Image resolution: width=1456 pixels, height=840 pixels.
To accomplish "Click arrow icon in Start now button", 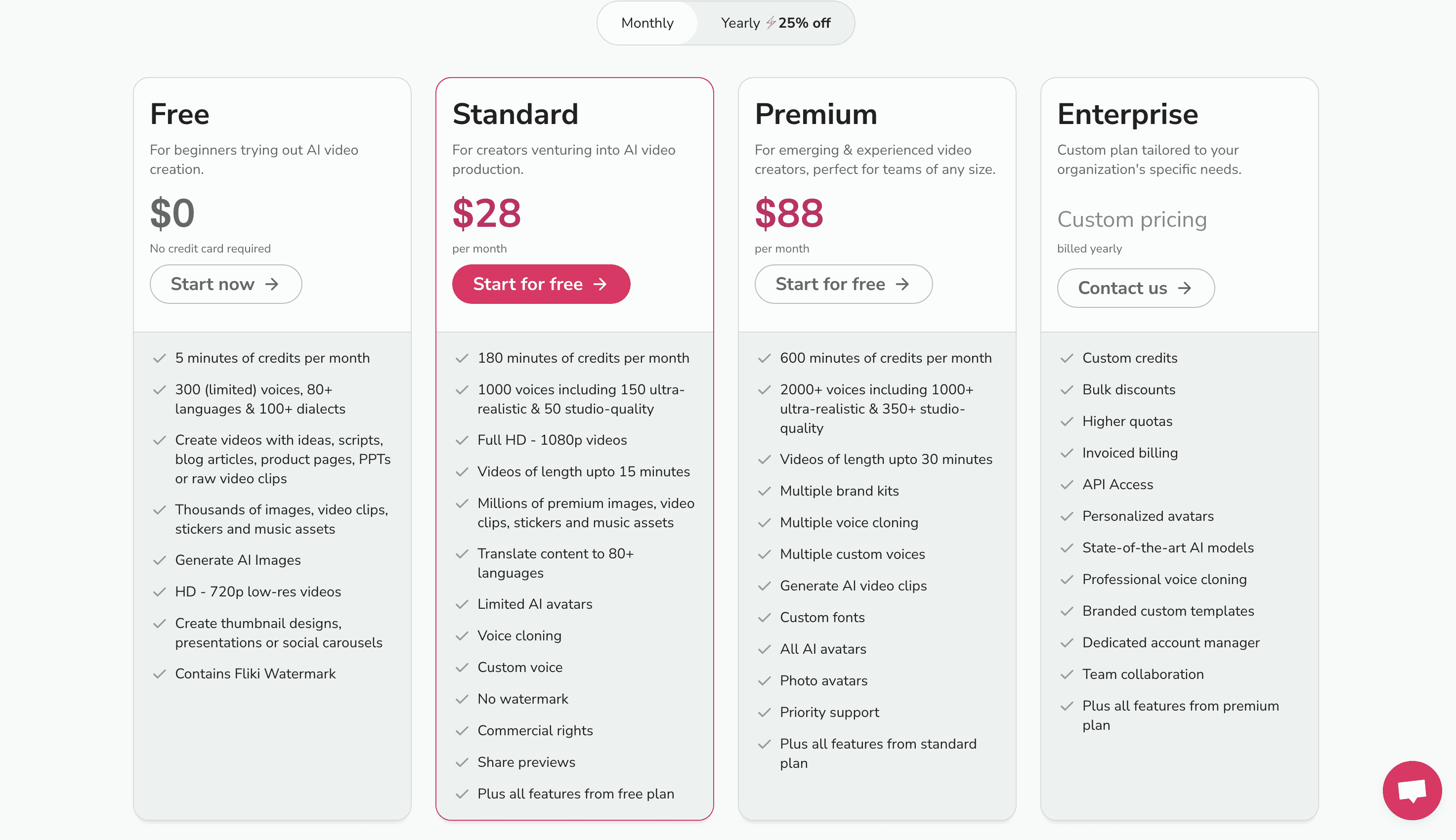I will 272,284.
